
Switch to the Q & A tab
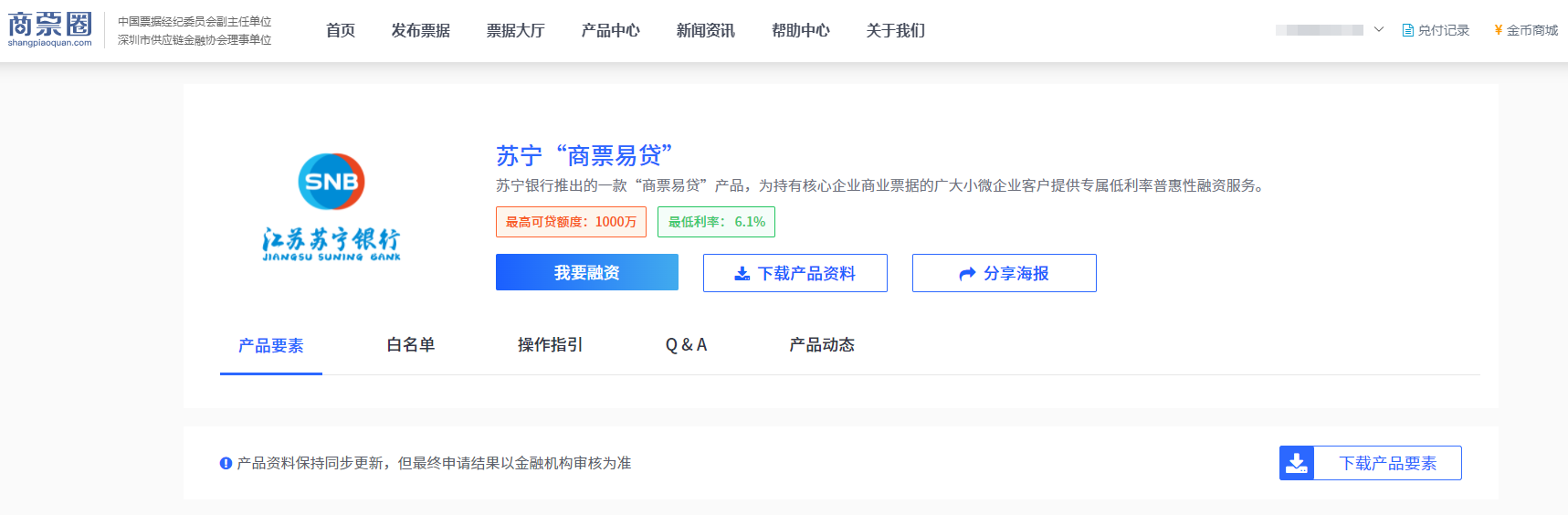687,345
